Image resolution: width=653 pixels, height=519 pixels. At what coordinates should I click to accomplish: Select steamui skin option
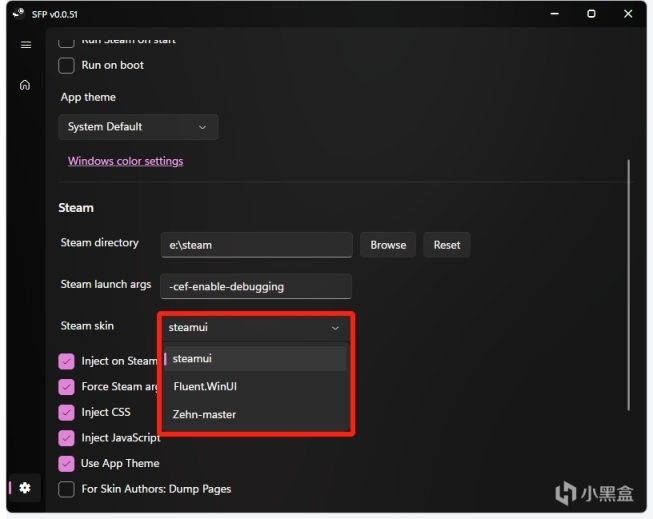click(255, 359)
